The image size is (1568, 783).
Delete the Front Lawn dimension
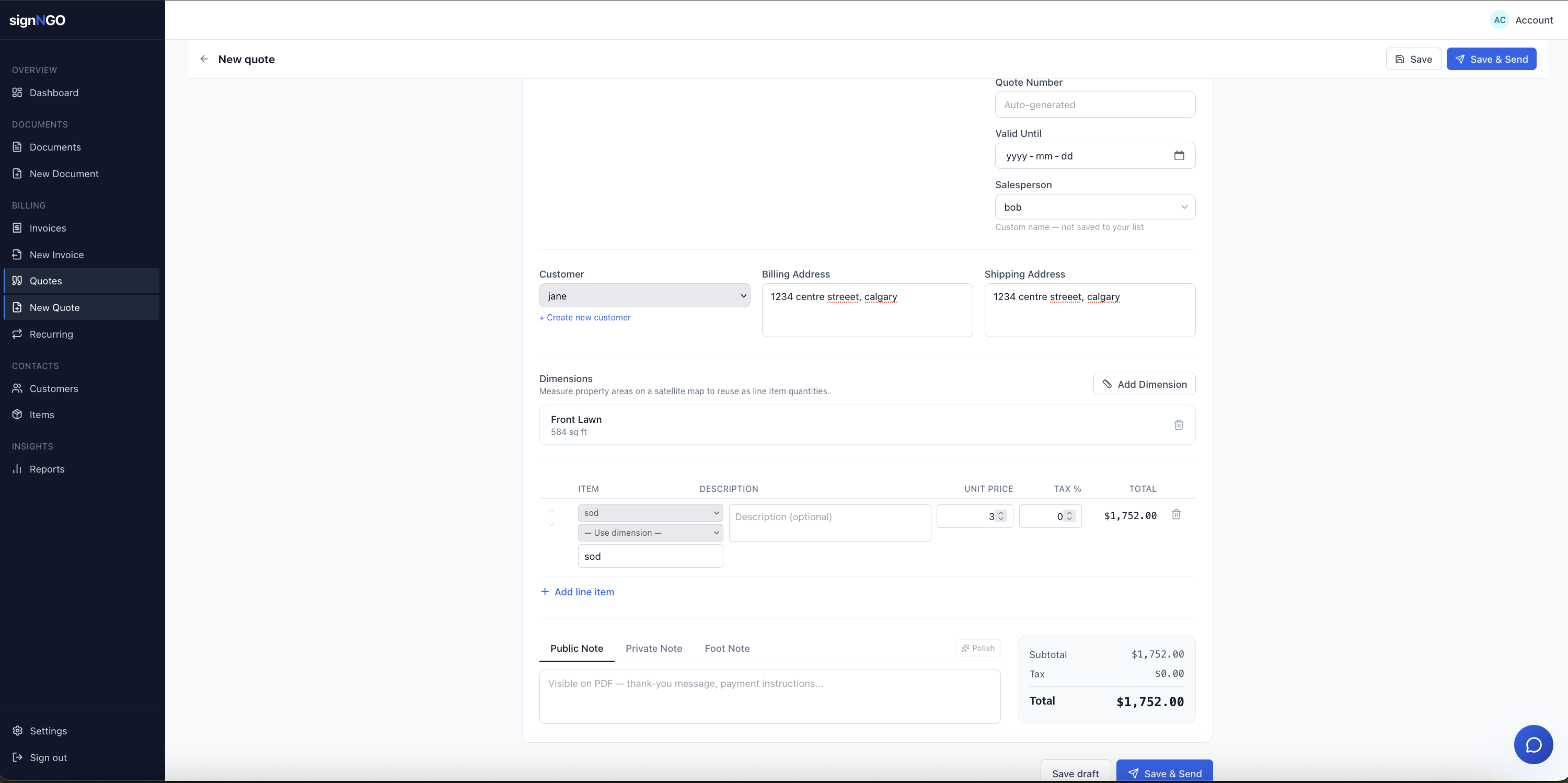[1179, 425]
